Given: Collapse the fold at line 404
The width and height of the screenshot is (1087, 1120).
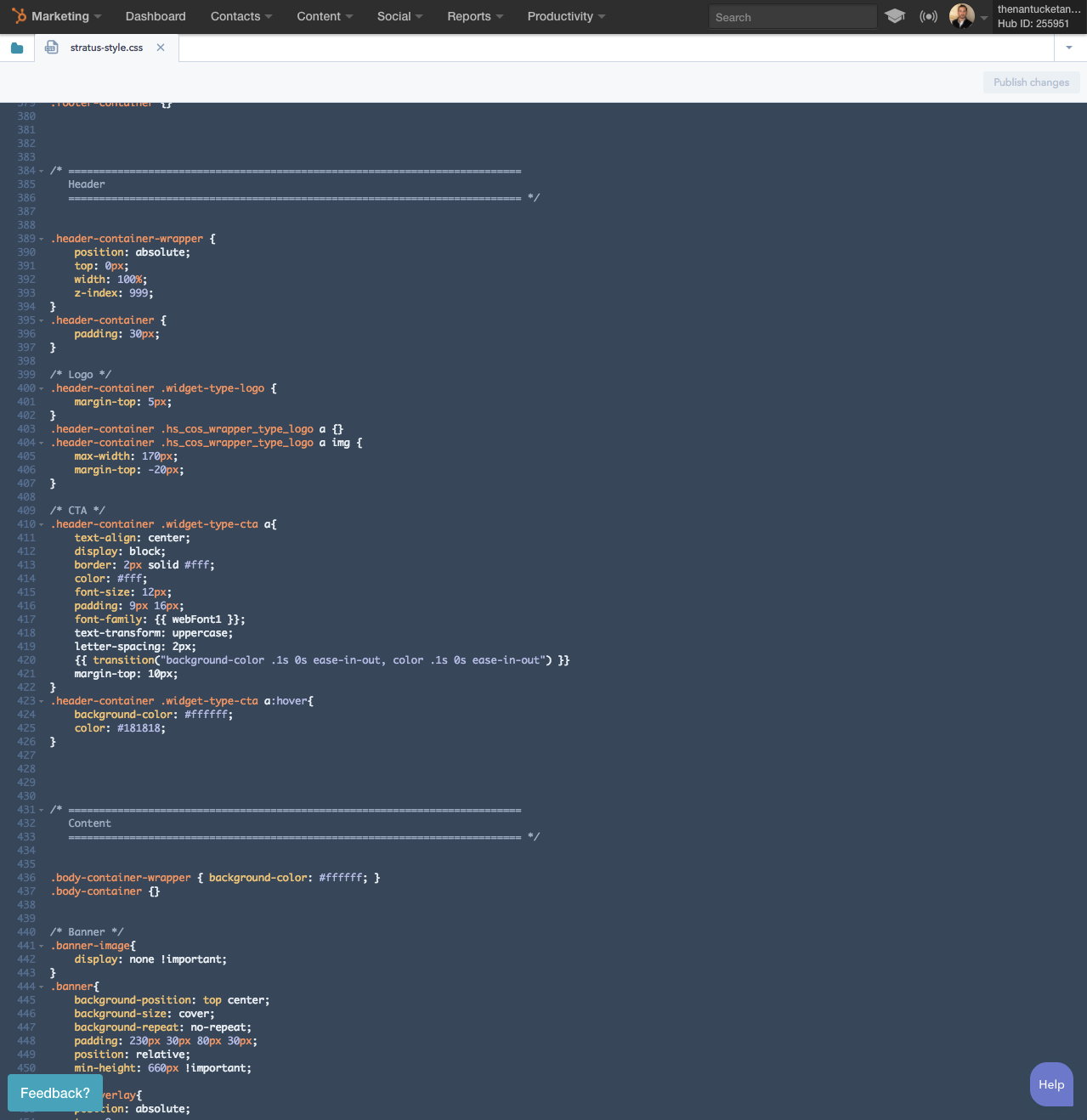Looking at the screenshot, I should (x=41, y=443).
